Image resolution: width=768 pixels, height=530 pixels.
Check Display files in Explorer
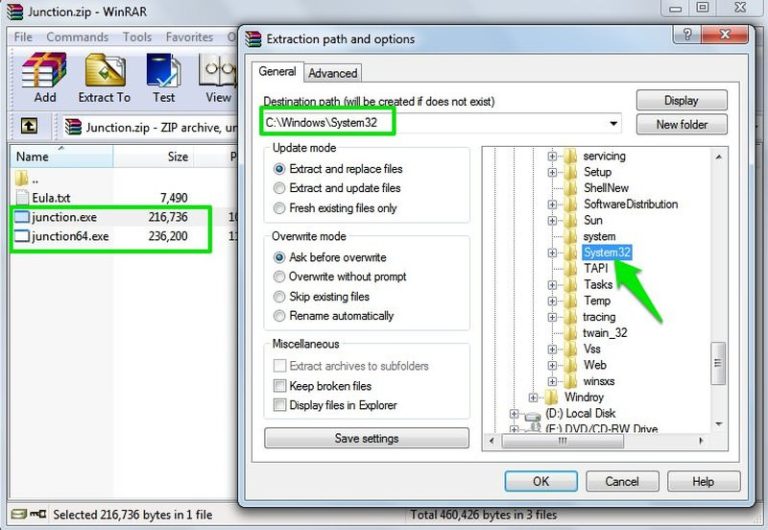coord(336,405)
